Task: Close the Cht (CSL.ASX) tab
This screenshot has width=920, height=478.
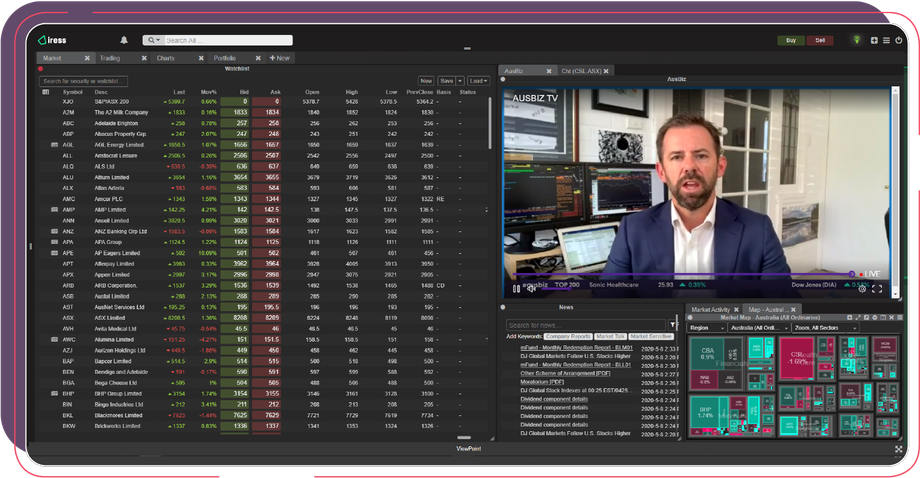Action: [x=606, y=71]
